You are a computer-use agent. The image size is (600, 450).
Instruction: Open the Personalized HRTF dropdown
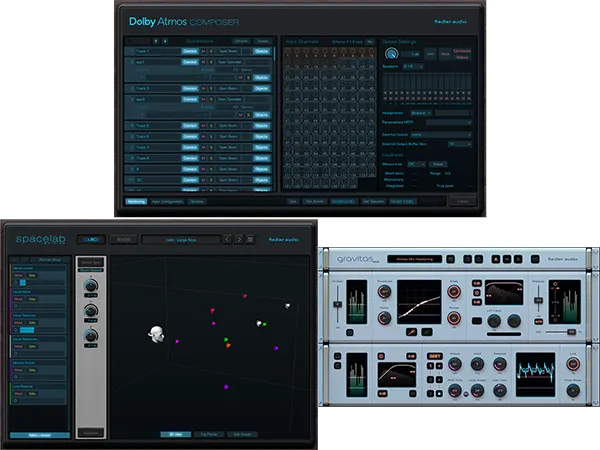pos(448,122)
